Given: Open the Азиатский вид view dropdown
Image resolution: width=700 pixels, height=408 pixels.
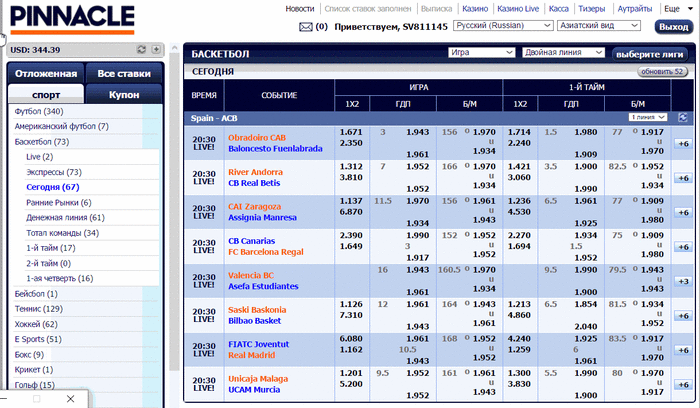Looking at the screenshot, I should 599,26.
